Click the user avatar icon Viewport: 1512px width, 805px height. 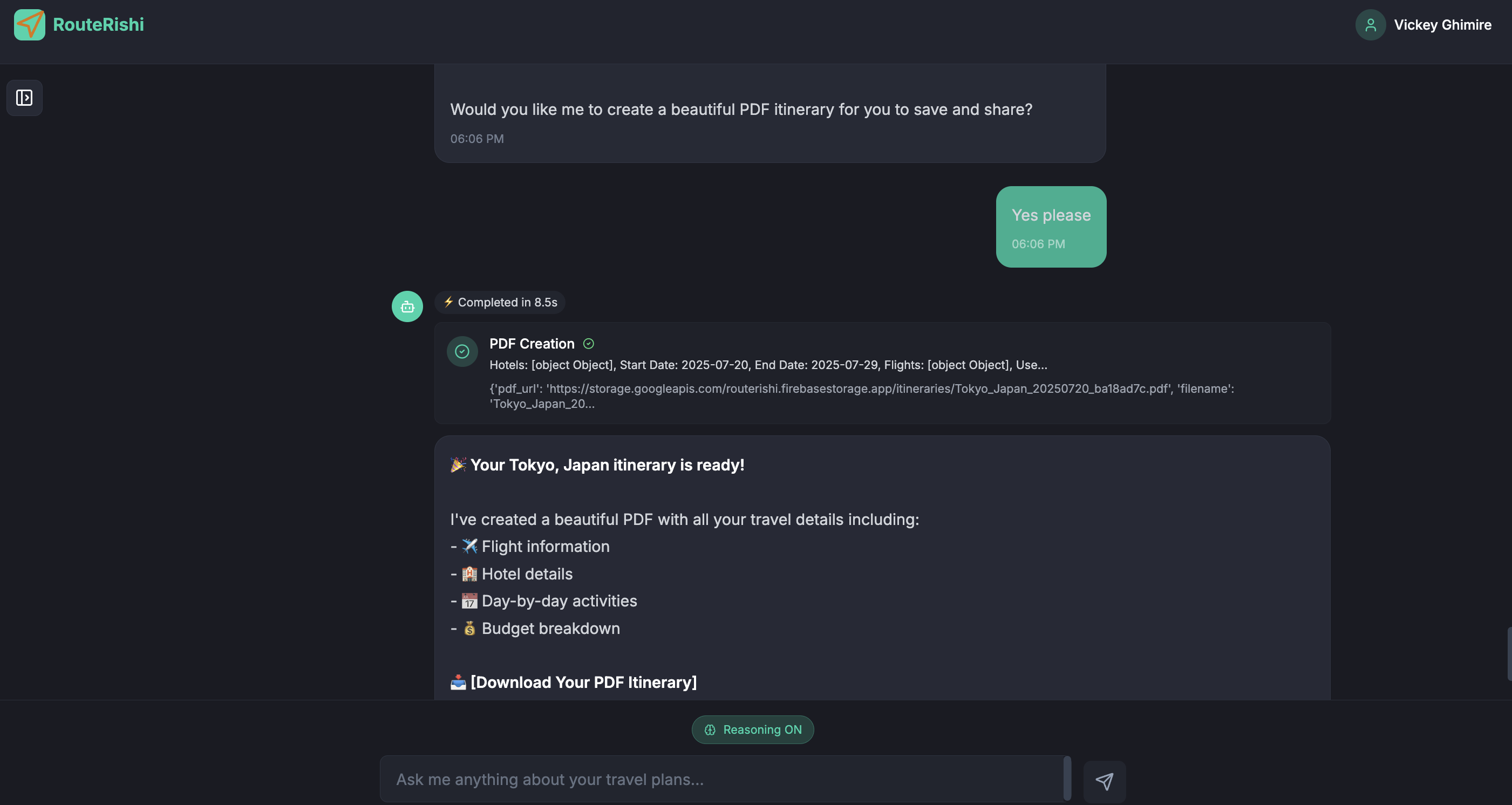1371,25
